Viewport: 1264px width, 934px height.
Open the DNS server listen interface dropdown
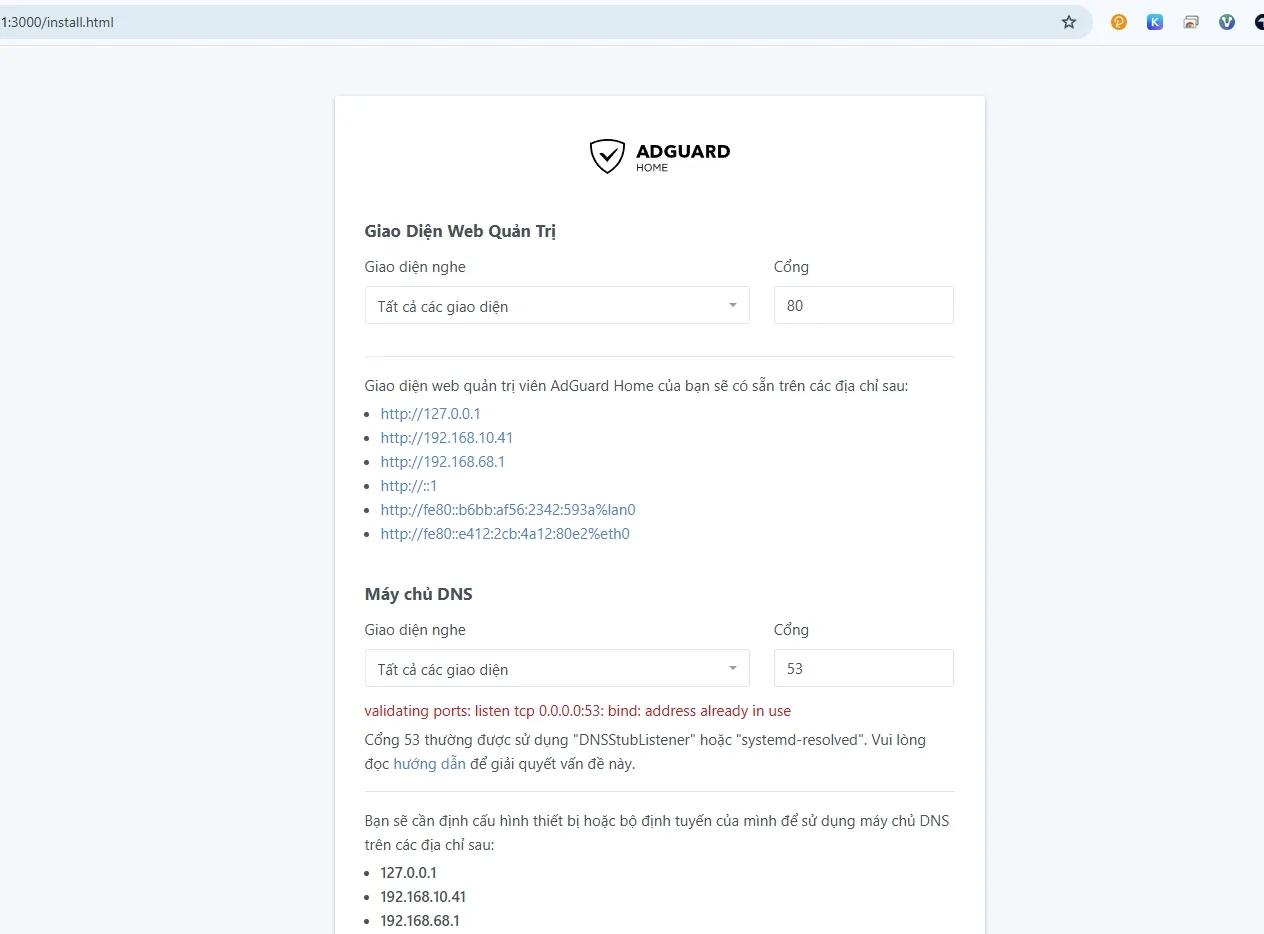click(x=557, y=668)
